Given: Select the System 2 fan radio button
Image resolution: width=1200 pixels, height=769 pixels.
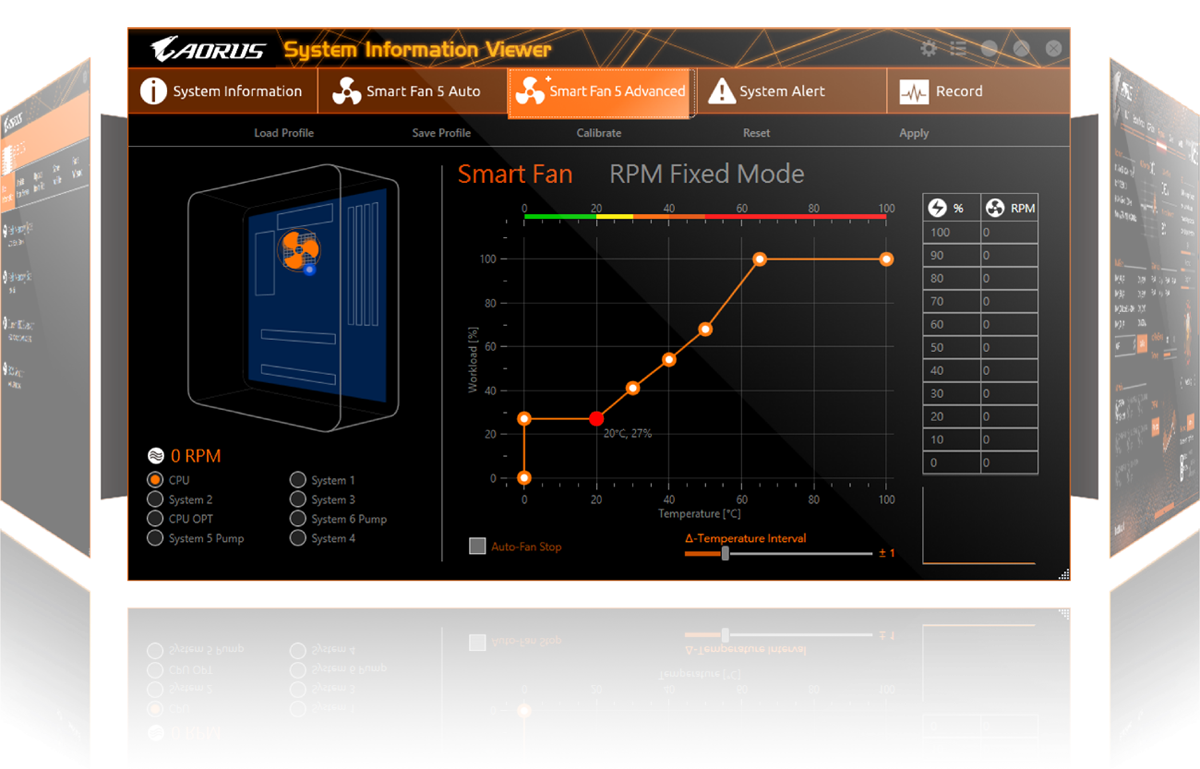Looking at the screenshot, I should click(x=155, y=499).
